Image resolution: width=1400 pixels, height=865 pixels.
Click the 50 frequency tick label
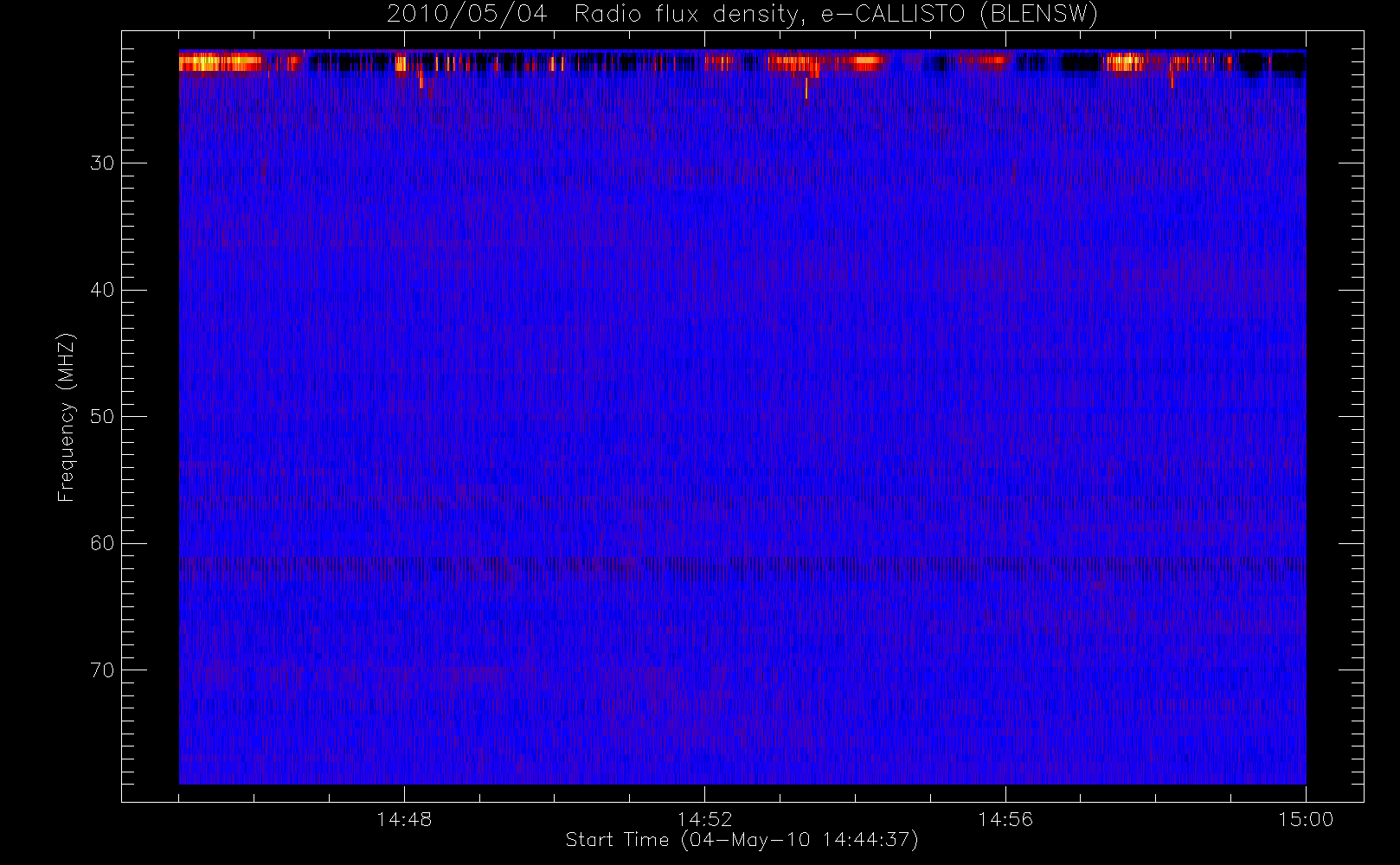click(102, 416)
